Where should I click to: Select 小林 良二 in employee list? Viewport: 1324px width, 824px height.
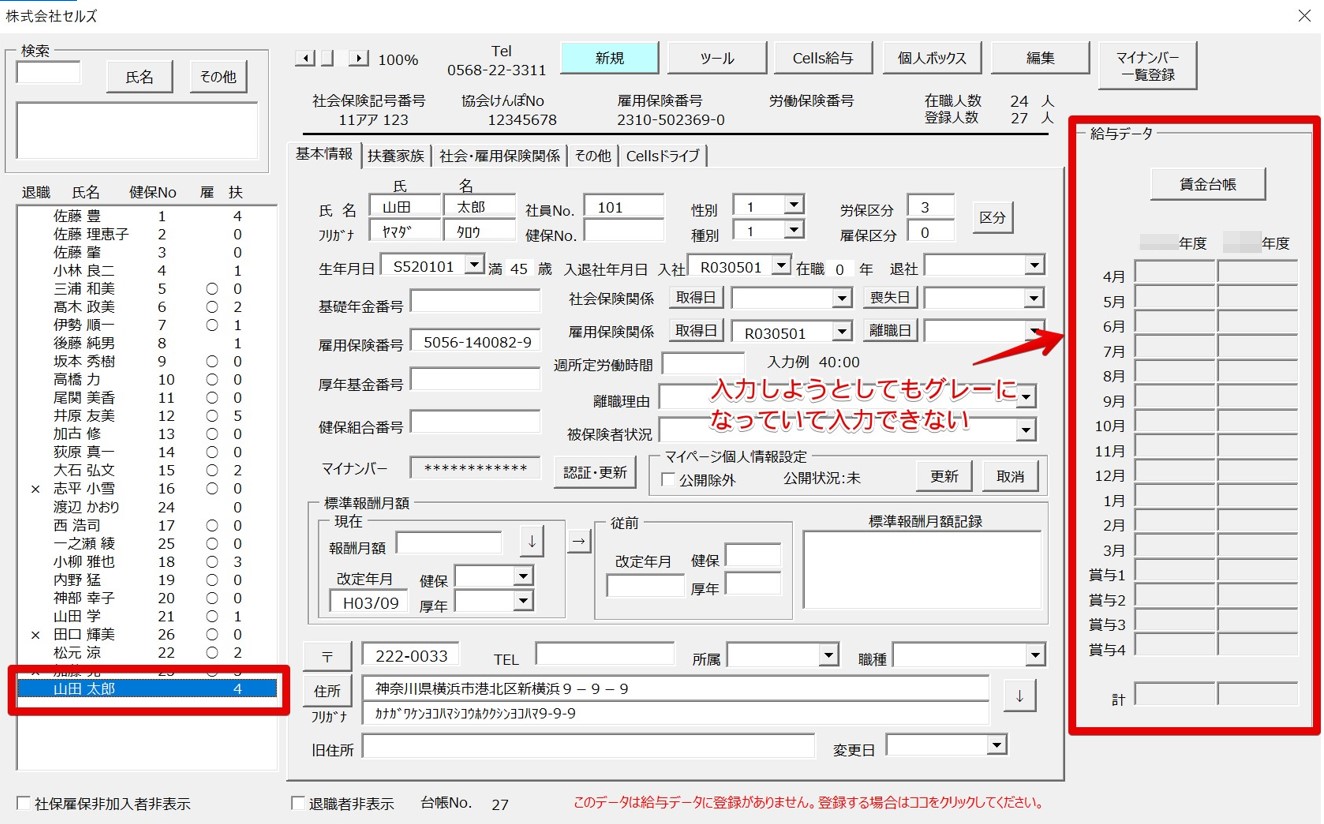[148, 270]
